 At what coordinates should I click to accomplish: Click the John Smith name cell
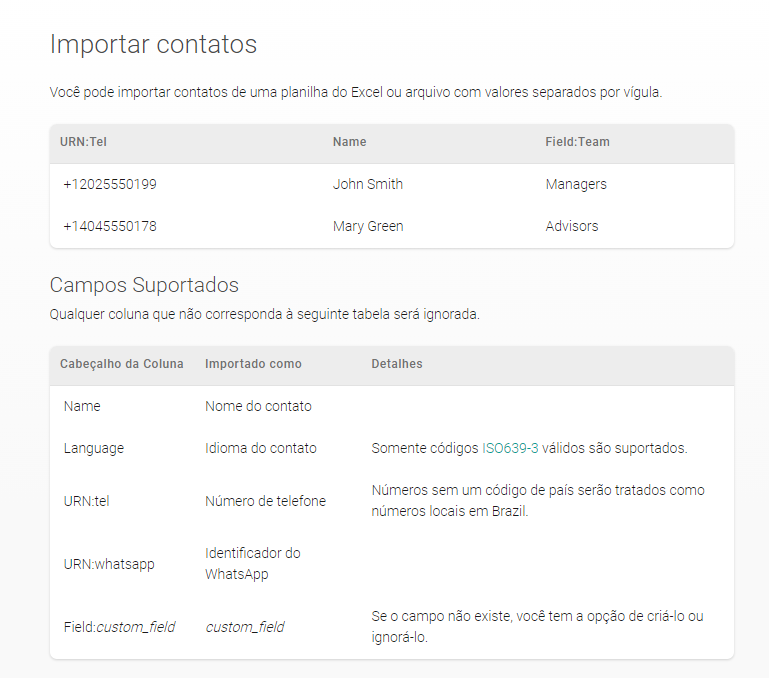[x=368, y=184]
